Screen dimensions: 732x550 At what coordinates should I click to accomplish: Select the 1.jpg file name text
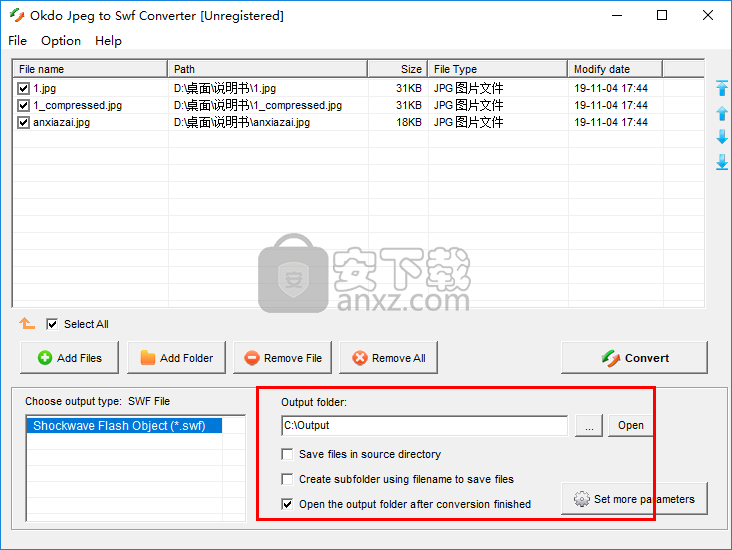click(x=44, y=88)
